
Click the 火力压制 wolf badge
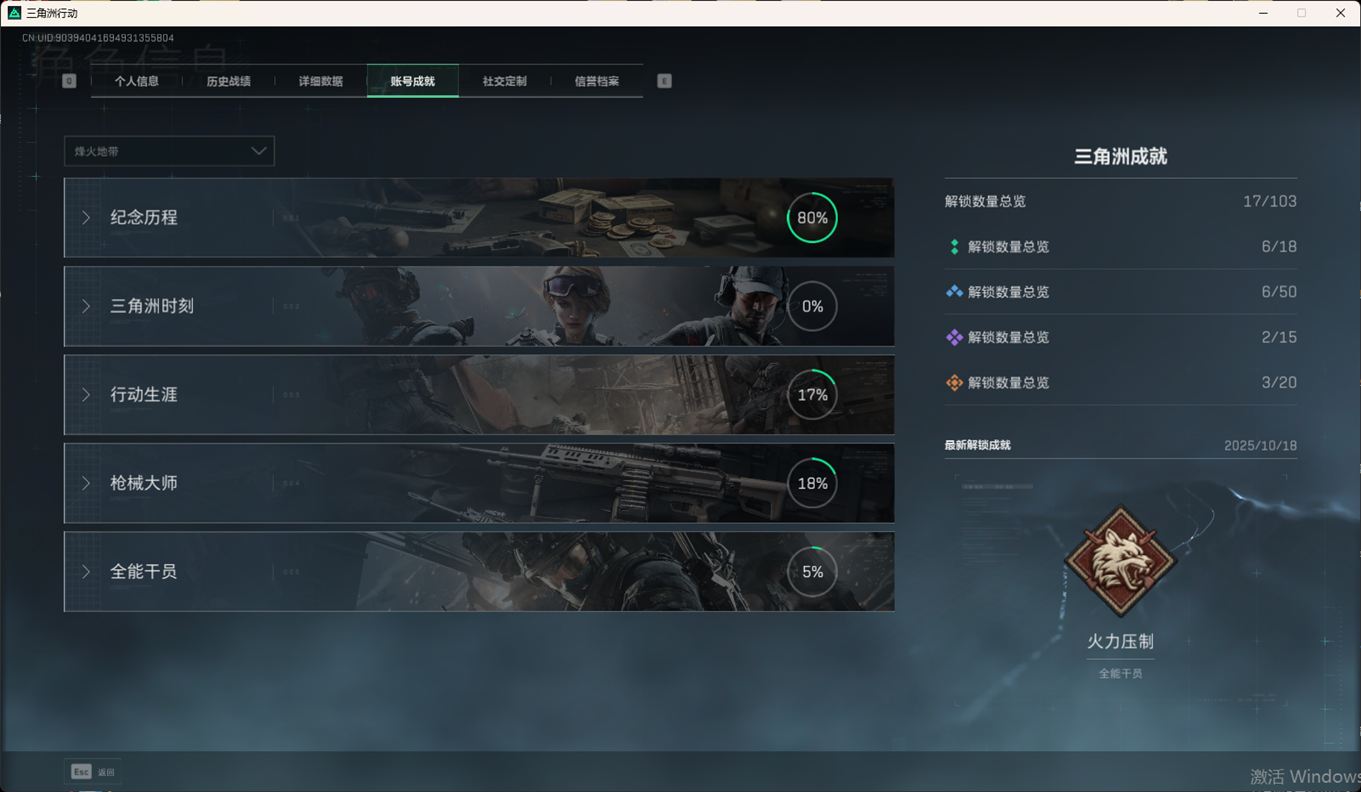[1120, 561]
